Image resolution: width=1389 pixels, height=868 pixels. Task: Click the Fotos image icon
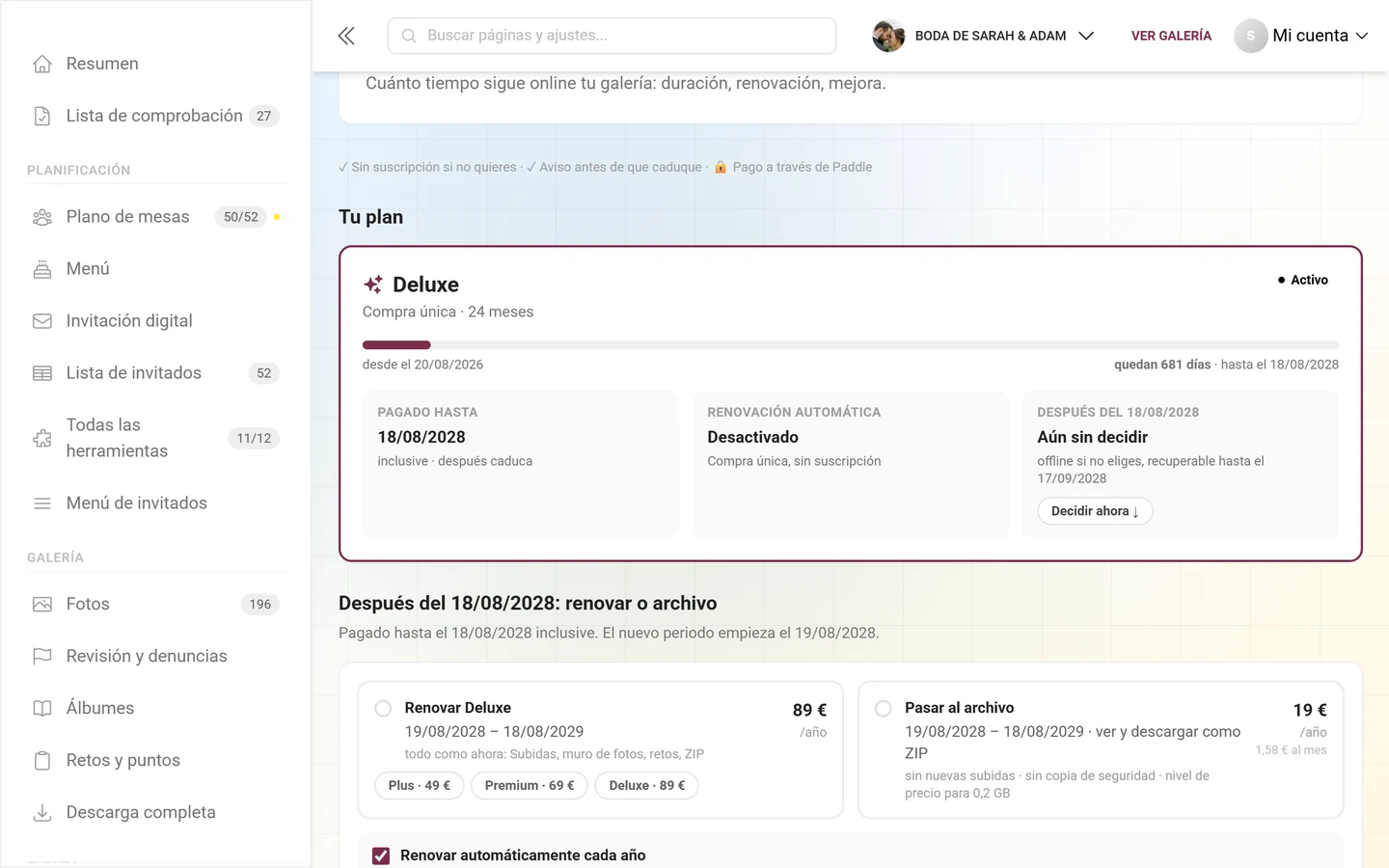coord(42,605)
